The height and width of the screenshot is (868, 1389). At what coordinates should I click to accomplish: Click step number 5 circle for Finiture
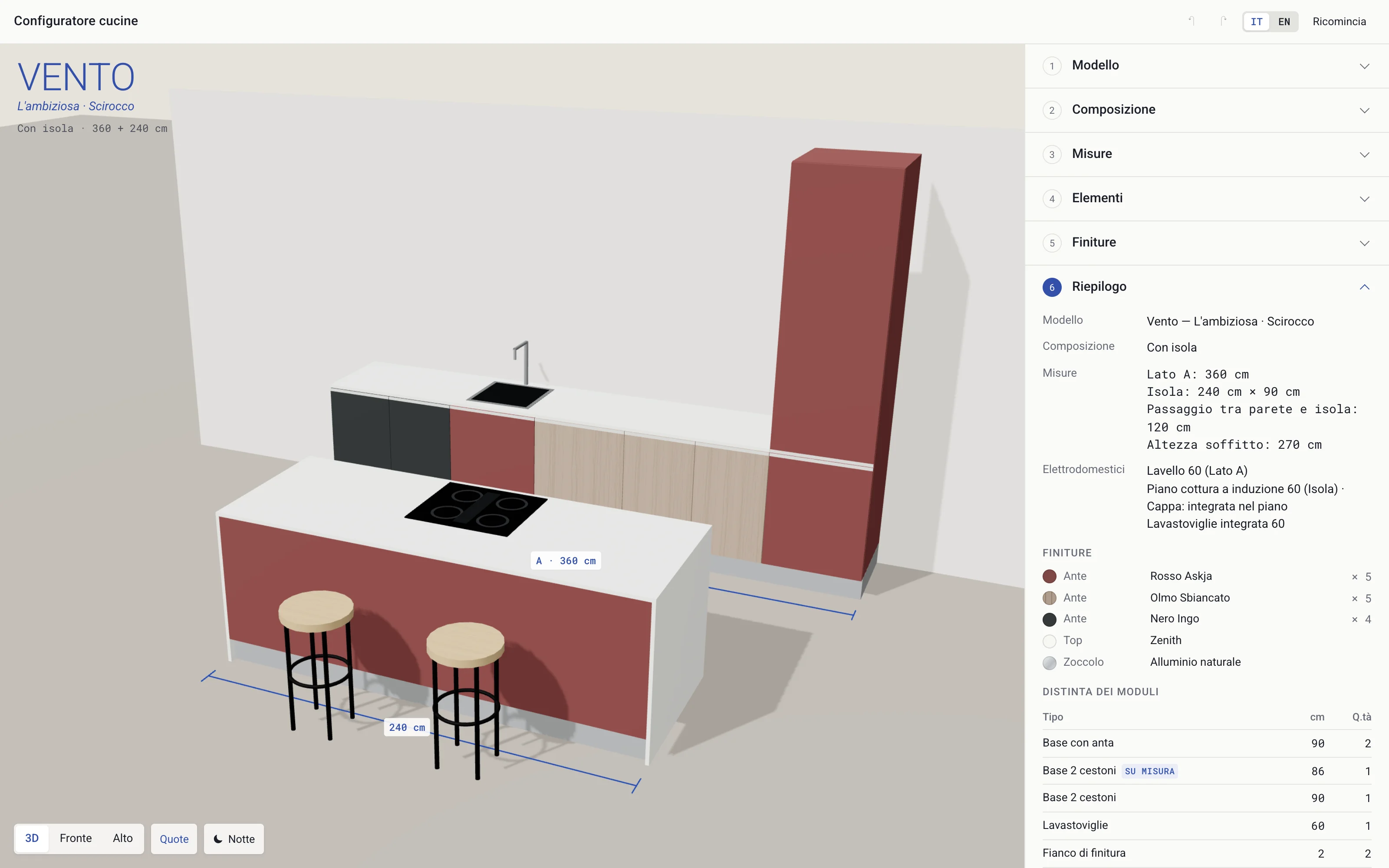pos(1051,243)
